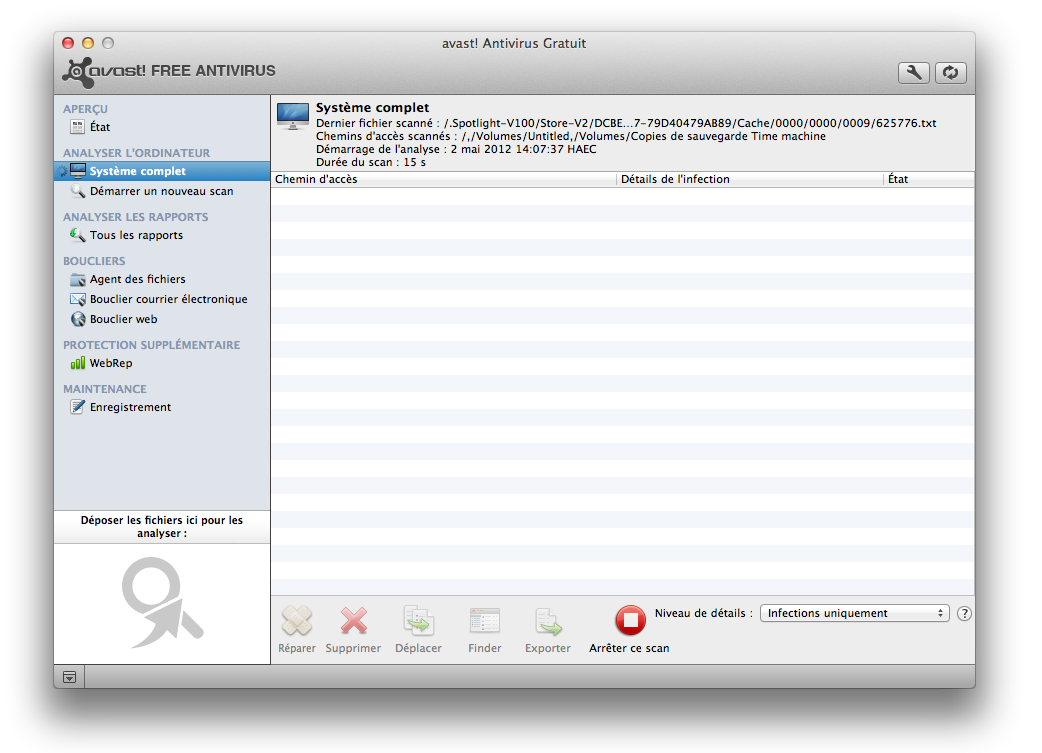The width and height of the screenshot is (1042, 753).
Task: Click the Déplacer move icon
Action: pyautogui.click(x=418, y=622)
